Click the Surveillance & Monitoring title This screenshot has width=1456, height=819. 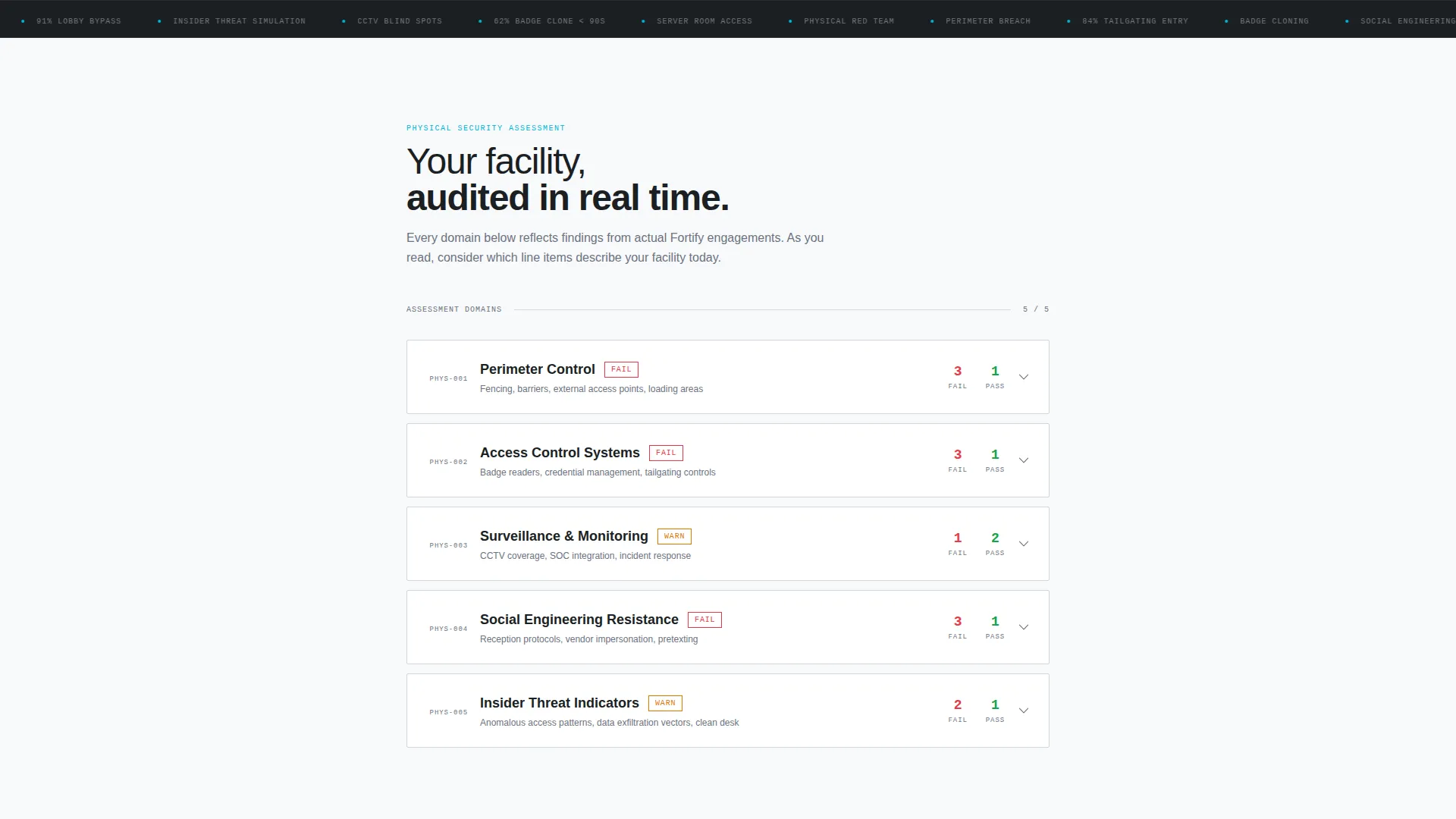pos(564,536)
